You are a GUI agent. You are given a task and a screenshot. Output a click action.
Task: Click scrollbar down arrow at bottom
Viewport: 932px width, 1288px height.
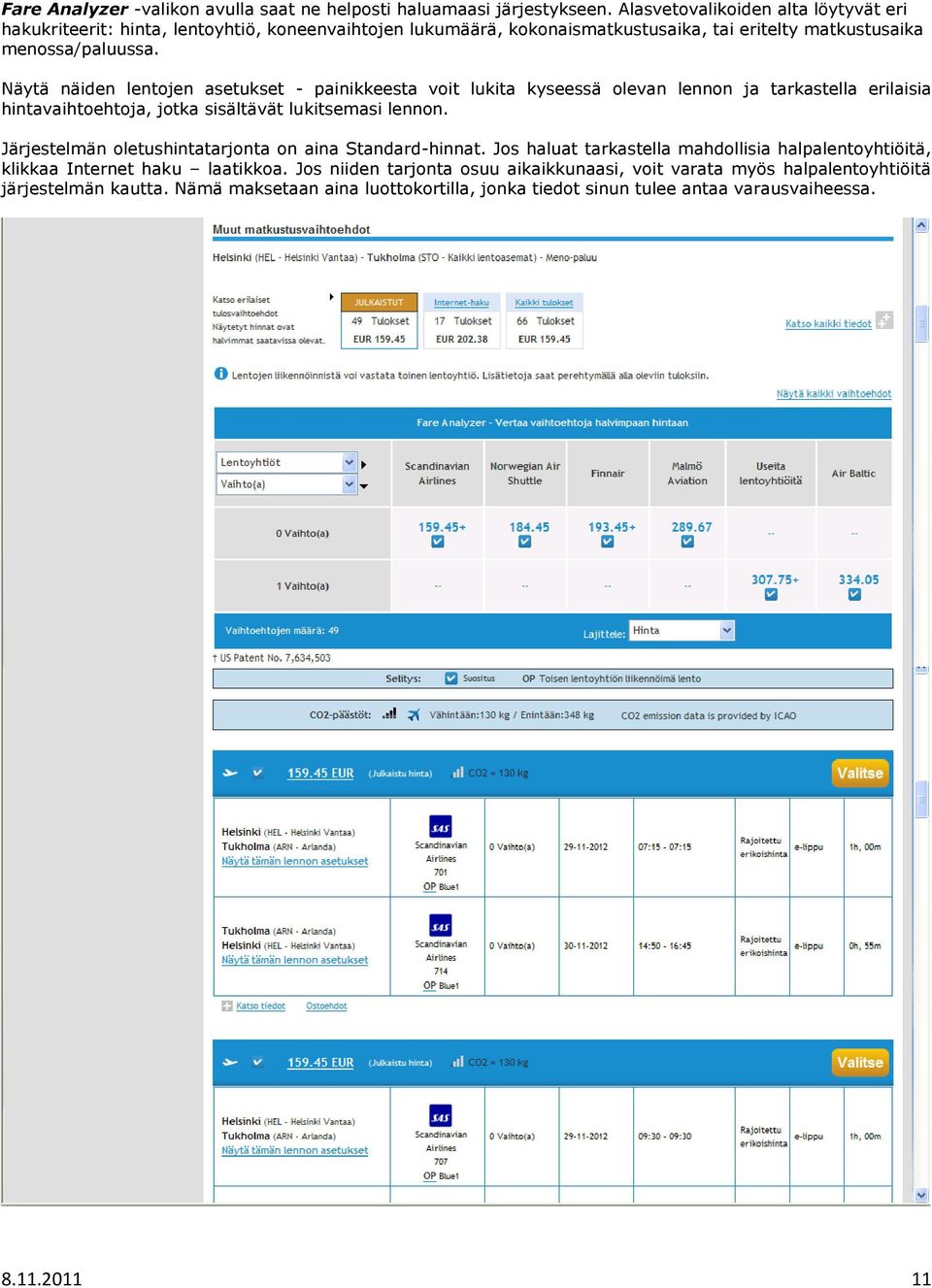click(x=921, y=1196)
